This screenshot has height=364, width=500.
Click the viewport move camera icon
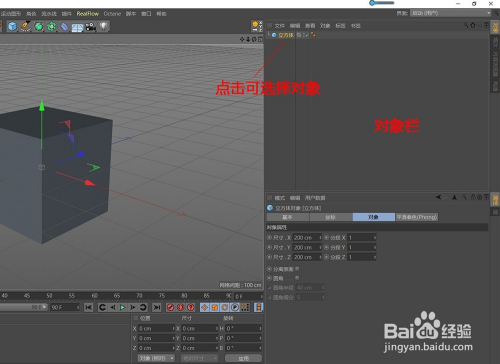(242, 39)
